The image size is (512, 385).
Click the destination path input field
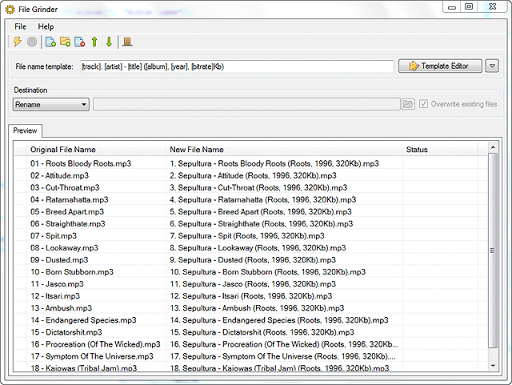click(247, 104)
